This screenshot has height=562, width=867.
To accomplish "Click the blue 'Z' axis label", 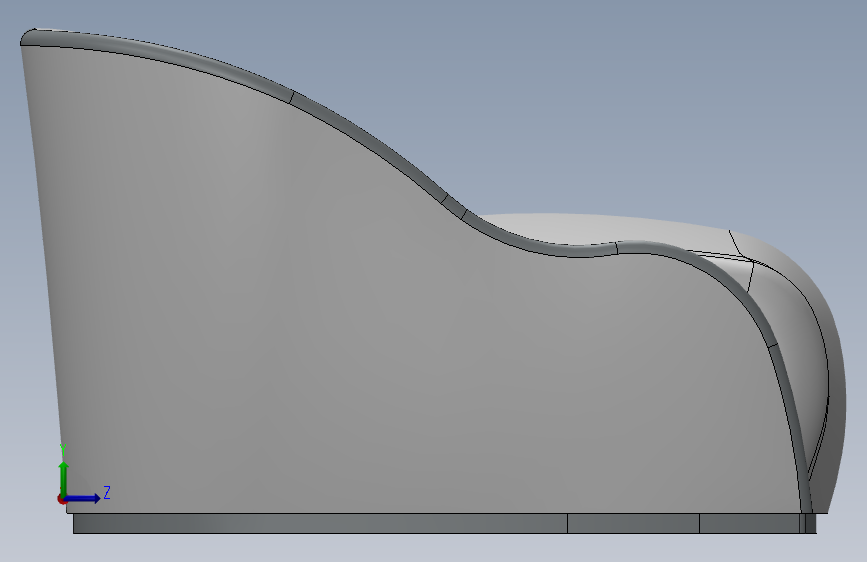I will coord(107,492).
